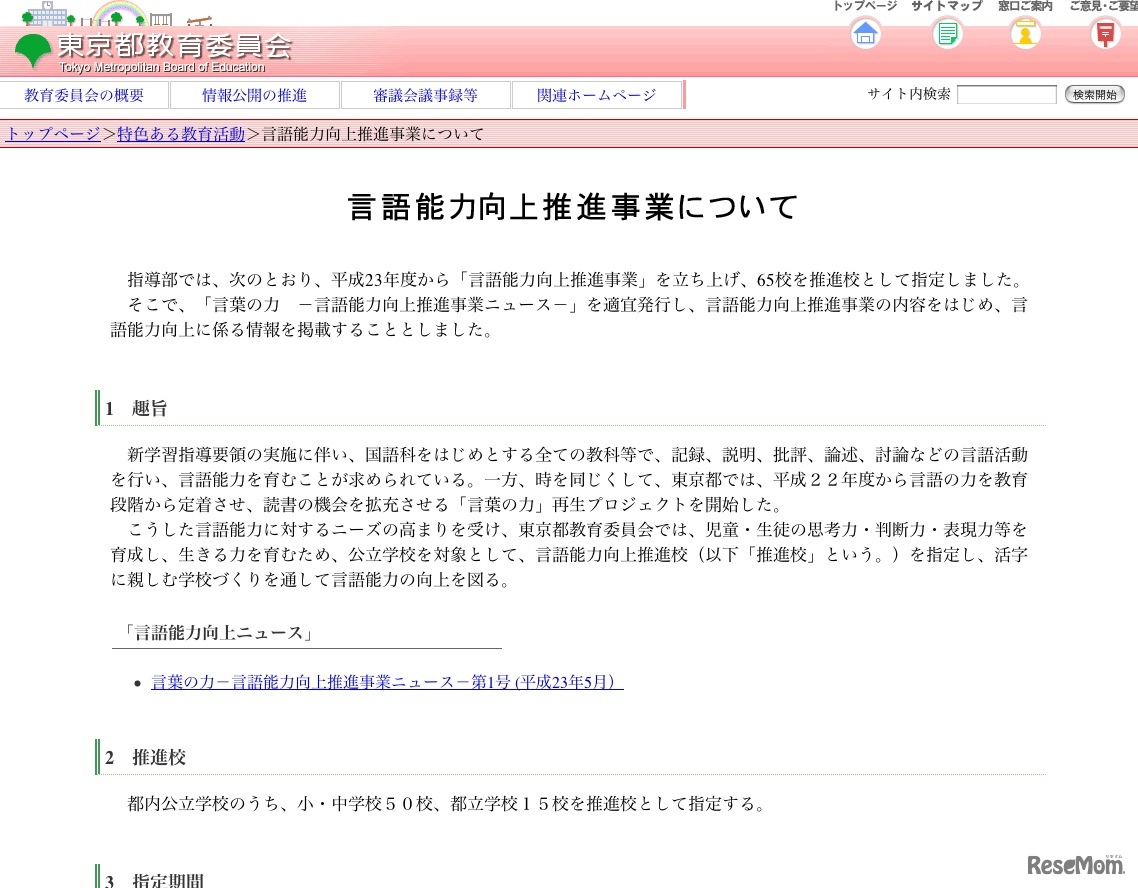Click the ご意見・ご要望 text label
Image resolution: width=1138 pixels, height=888 pixels.
(x=1104, y=6)
